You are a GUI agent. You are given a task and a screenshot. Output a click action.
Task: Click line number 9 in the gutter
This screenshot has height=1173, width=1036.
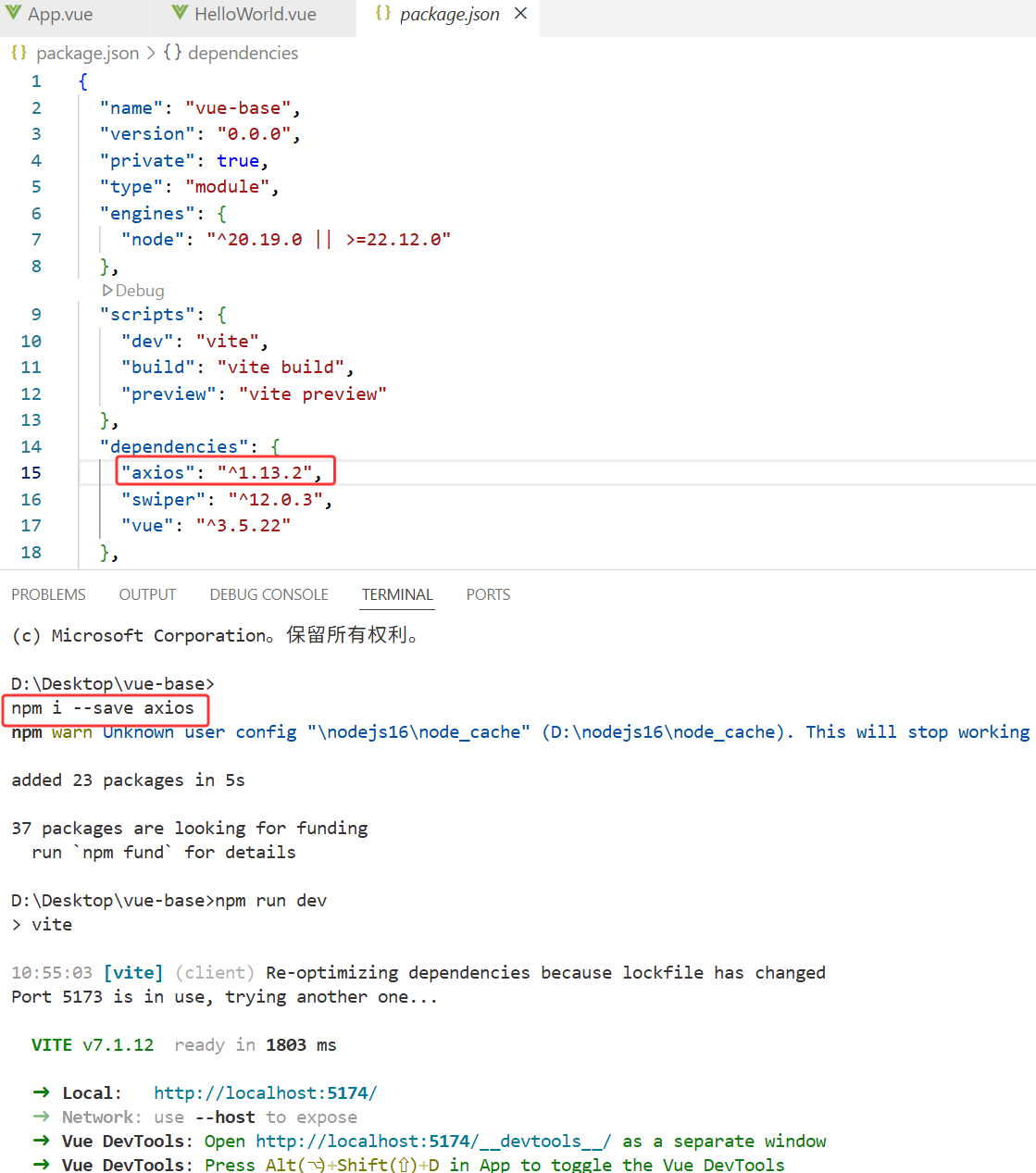pyautogui.click(x=36, y=315)
